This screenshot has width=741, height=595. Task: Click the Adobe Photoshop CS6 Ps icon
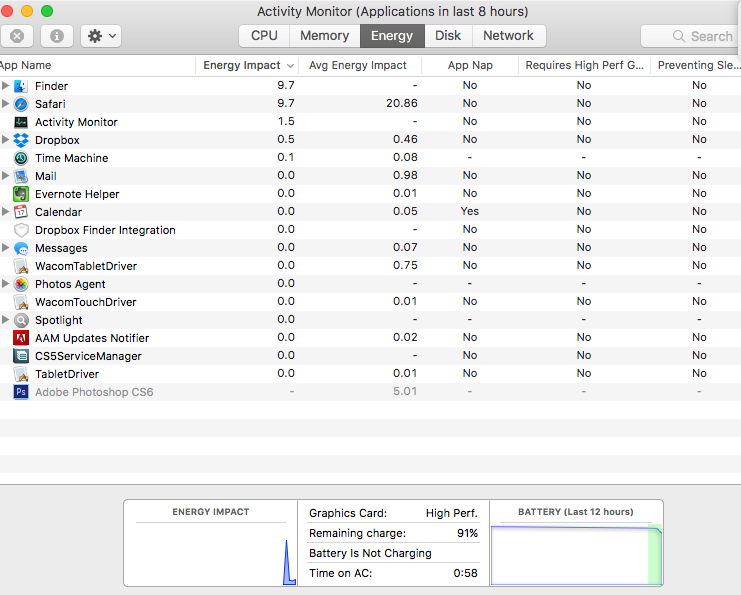tap(21, 392)
